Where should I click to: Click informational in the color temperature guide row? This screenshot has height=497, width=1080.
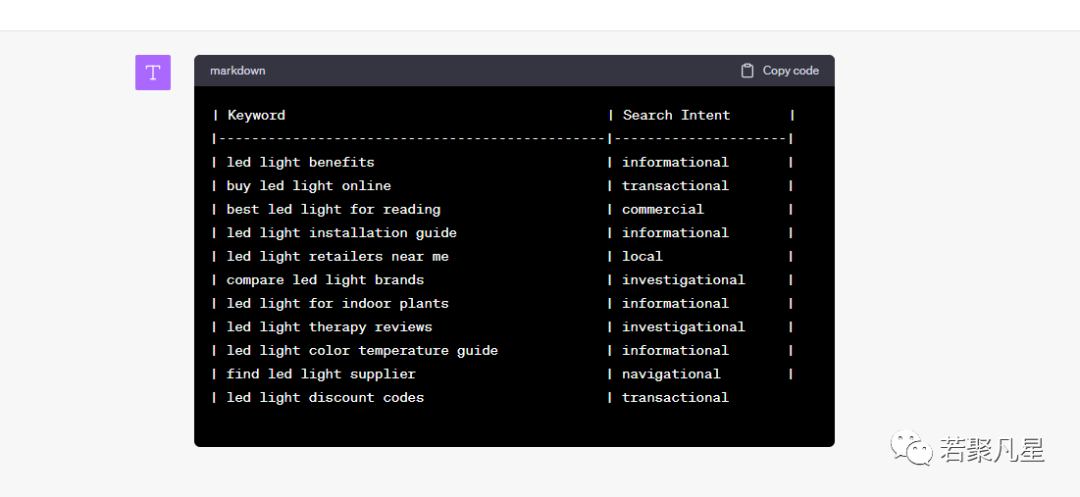(x=676, y=350)
